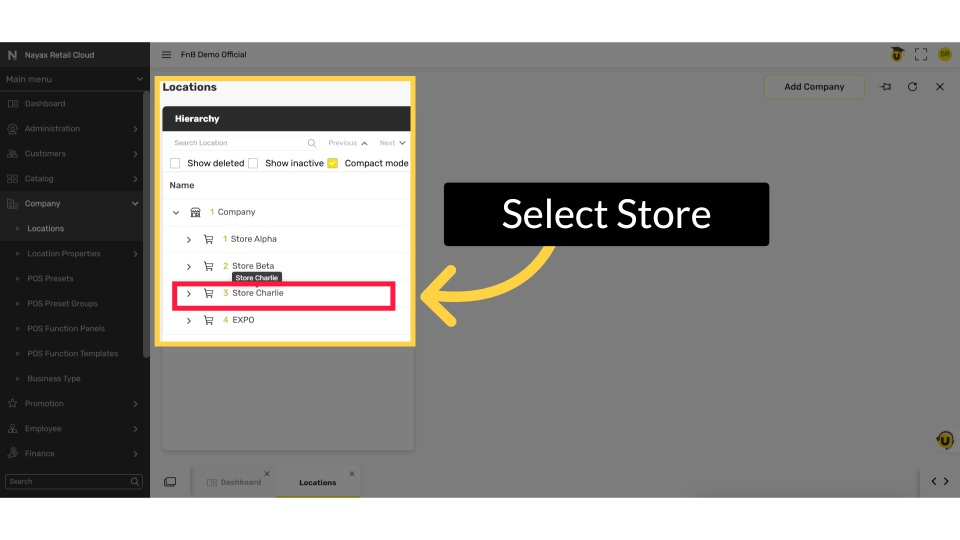Expand the EXPO tree node
The height and width of the screenshot is (540, 960).
pos(189,321)
